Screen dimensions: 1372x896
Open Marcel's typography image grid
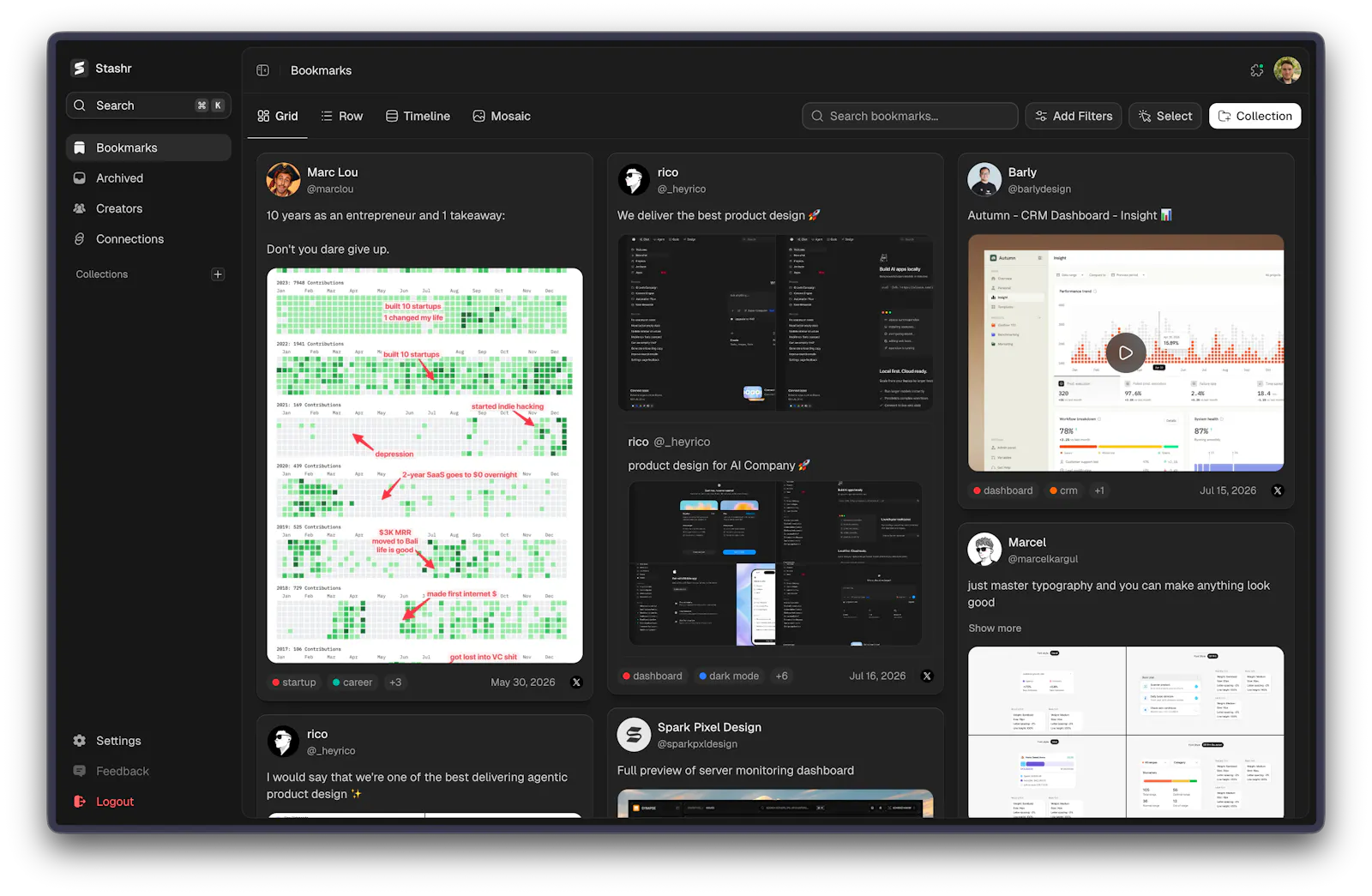1126,731
